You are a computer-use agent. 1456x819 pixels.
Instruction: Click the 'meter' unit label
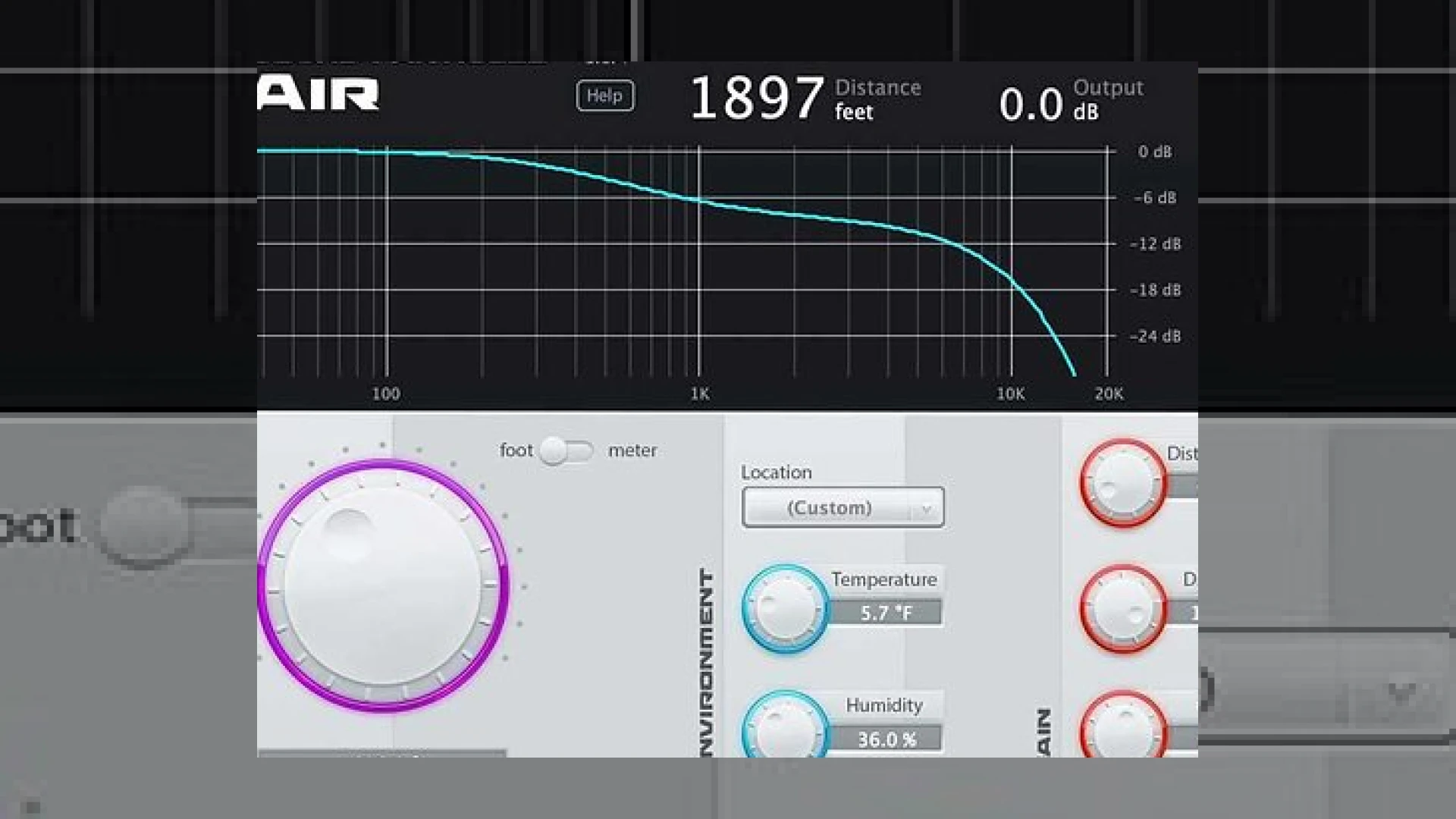(x=632, y=450)
